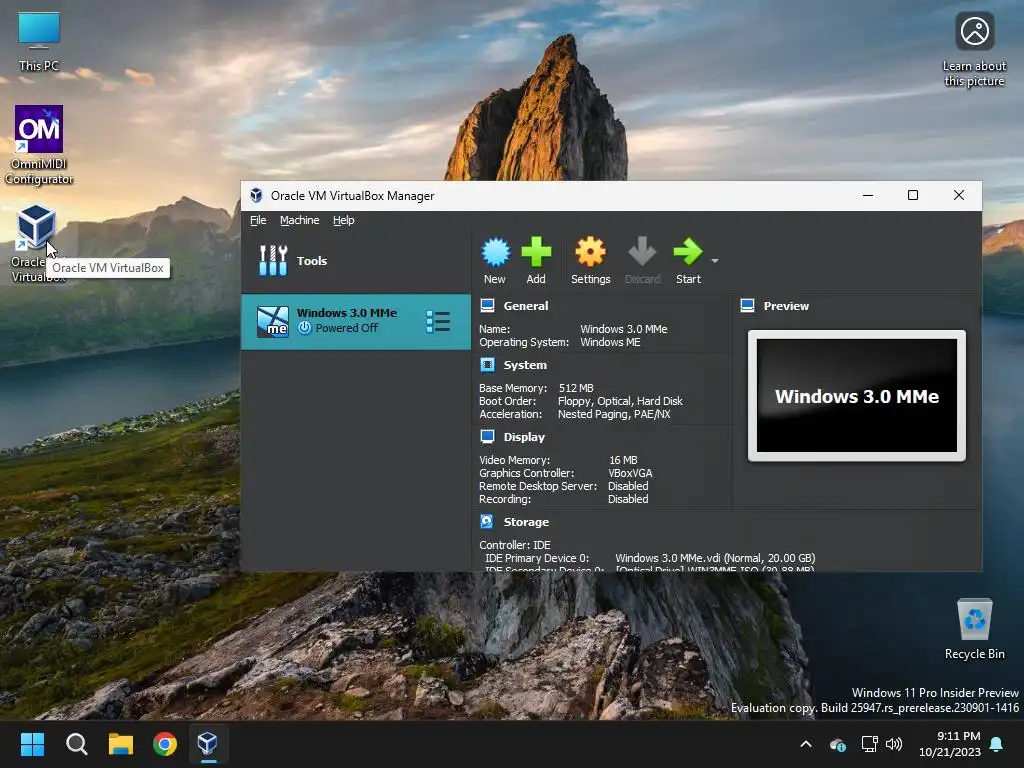Click the Remote Desktop Server Disabled value
The image size is (1024, 768).
click(x=628, y=486)
